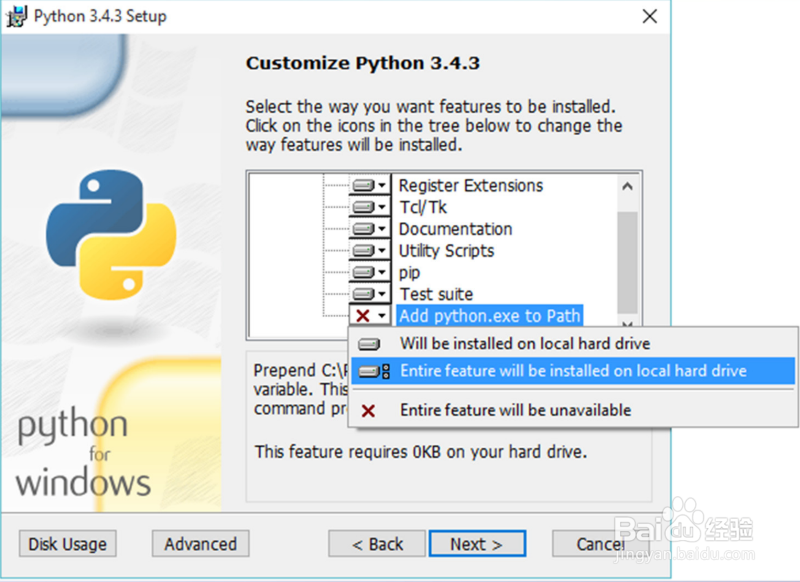Viewport: 800px width, 582px height.
Task: Click the red X icon in the popup menu
Action: point(369,411)
